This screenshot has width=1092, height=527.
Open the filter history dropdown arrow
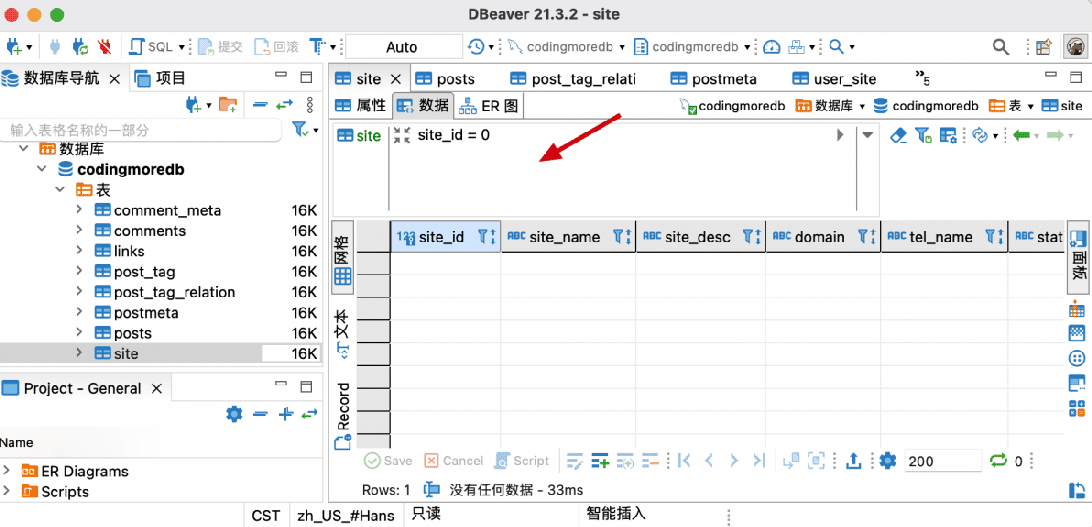[x=867, y=135]
